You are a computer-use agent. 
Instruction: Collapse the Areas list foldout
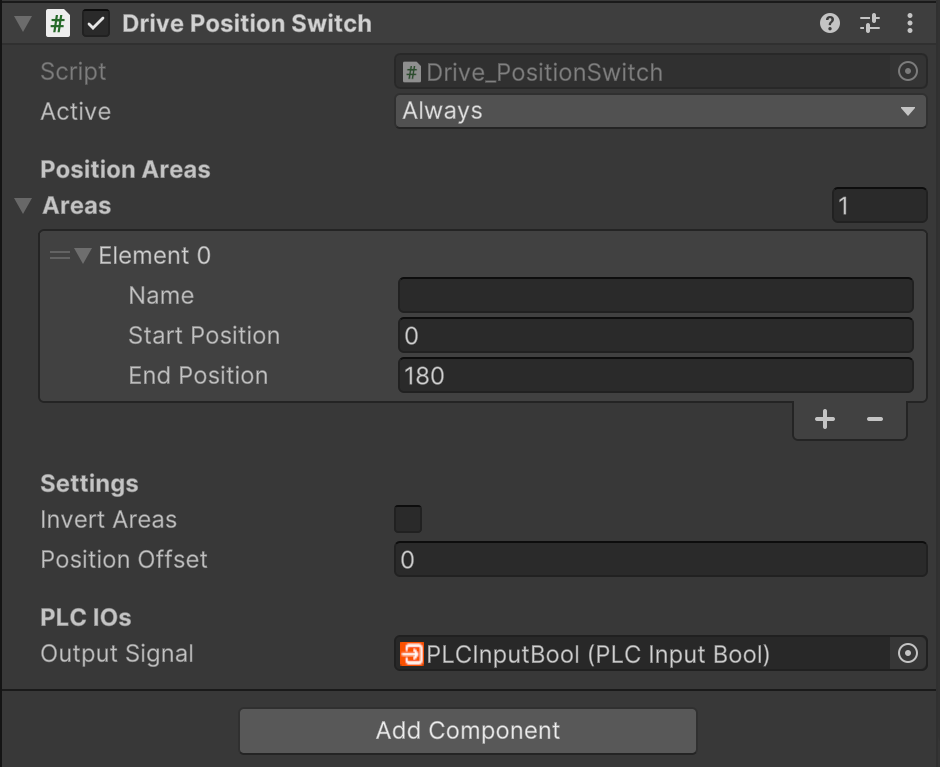coord(23,206)
